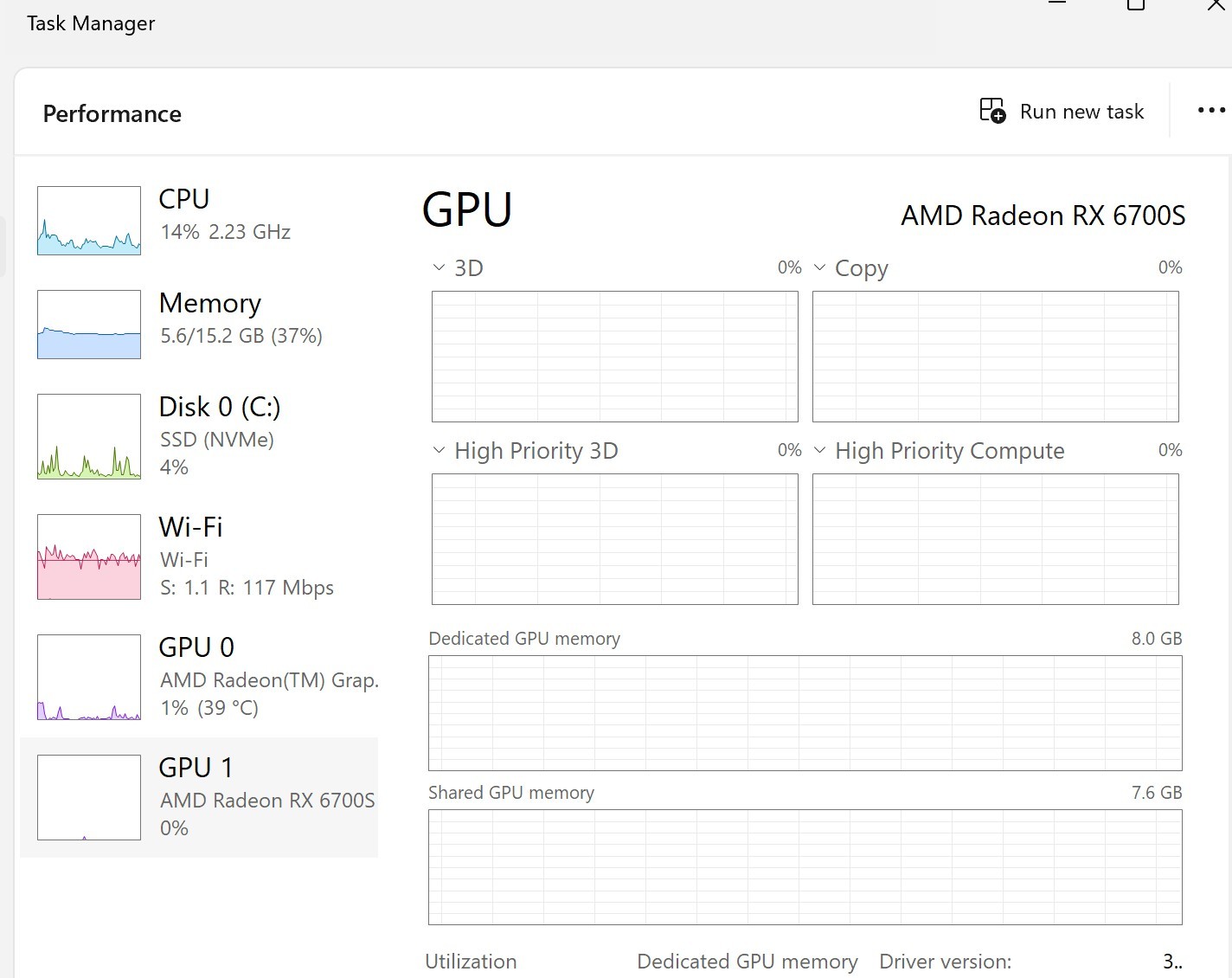Click the High Priority Compute graph area

(x=996, y=539)
